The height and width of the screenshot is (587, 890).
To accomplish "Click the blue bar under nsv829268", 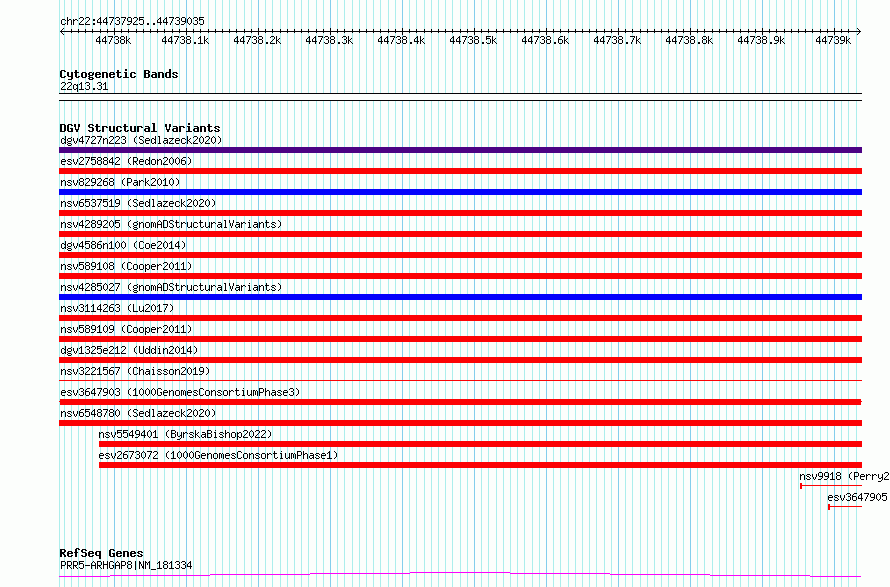I will coord(460,192).
